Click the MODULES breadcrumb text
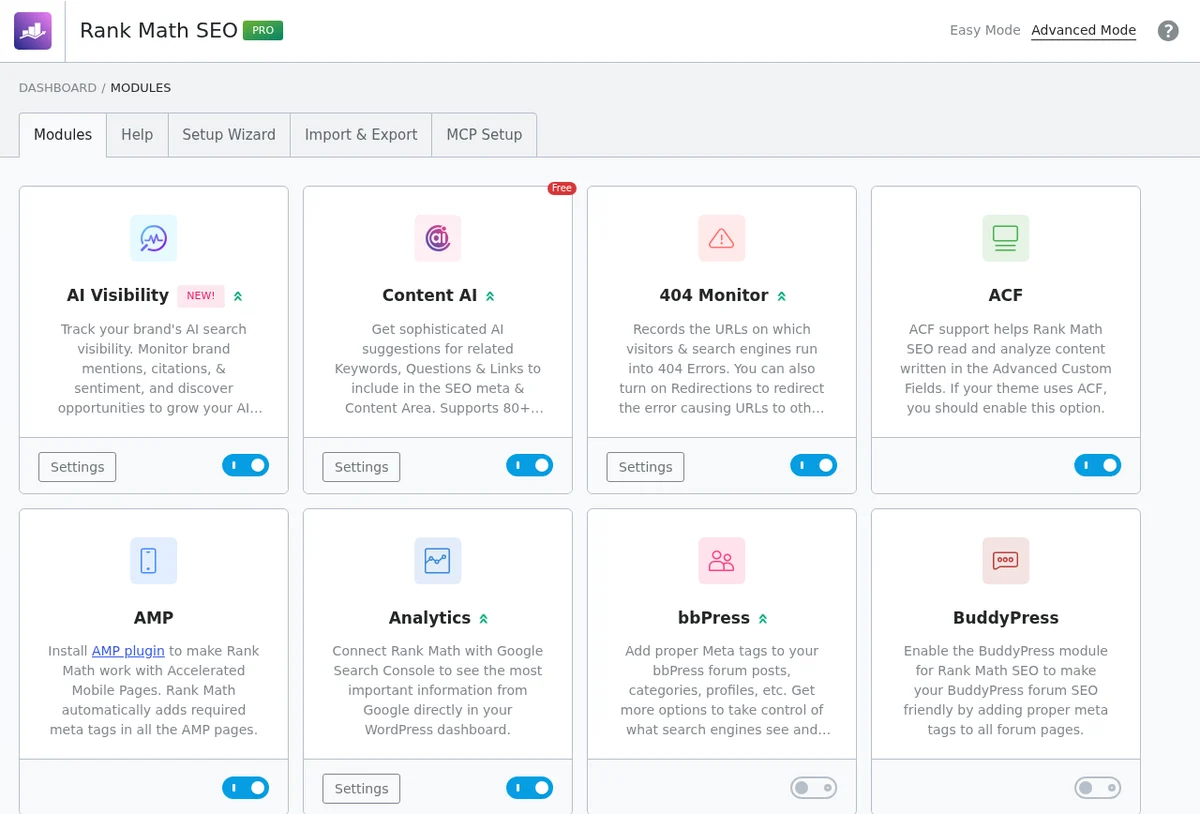The image size is (1200, 814). pos(141,88)
